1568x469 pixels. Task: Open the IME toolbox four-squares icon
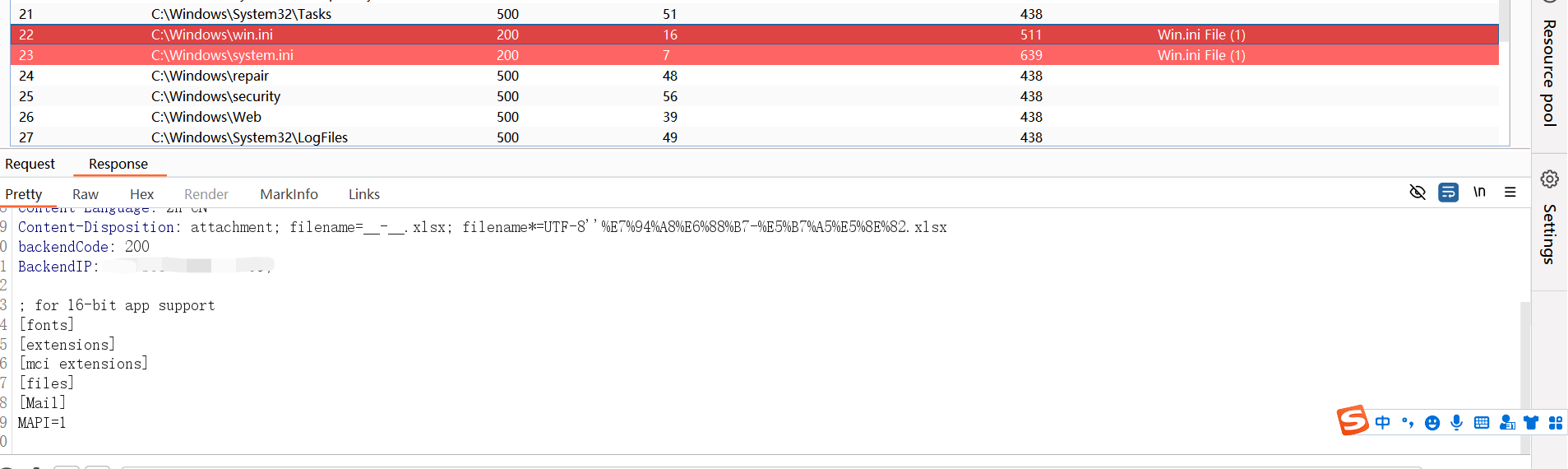coord(1556,423)
